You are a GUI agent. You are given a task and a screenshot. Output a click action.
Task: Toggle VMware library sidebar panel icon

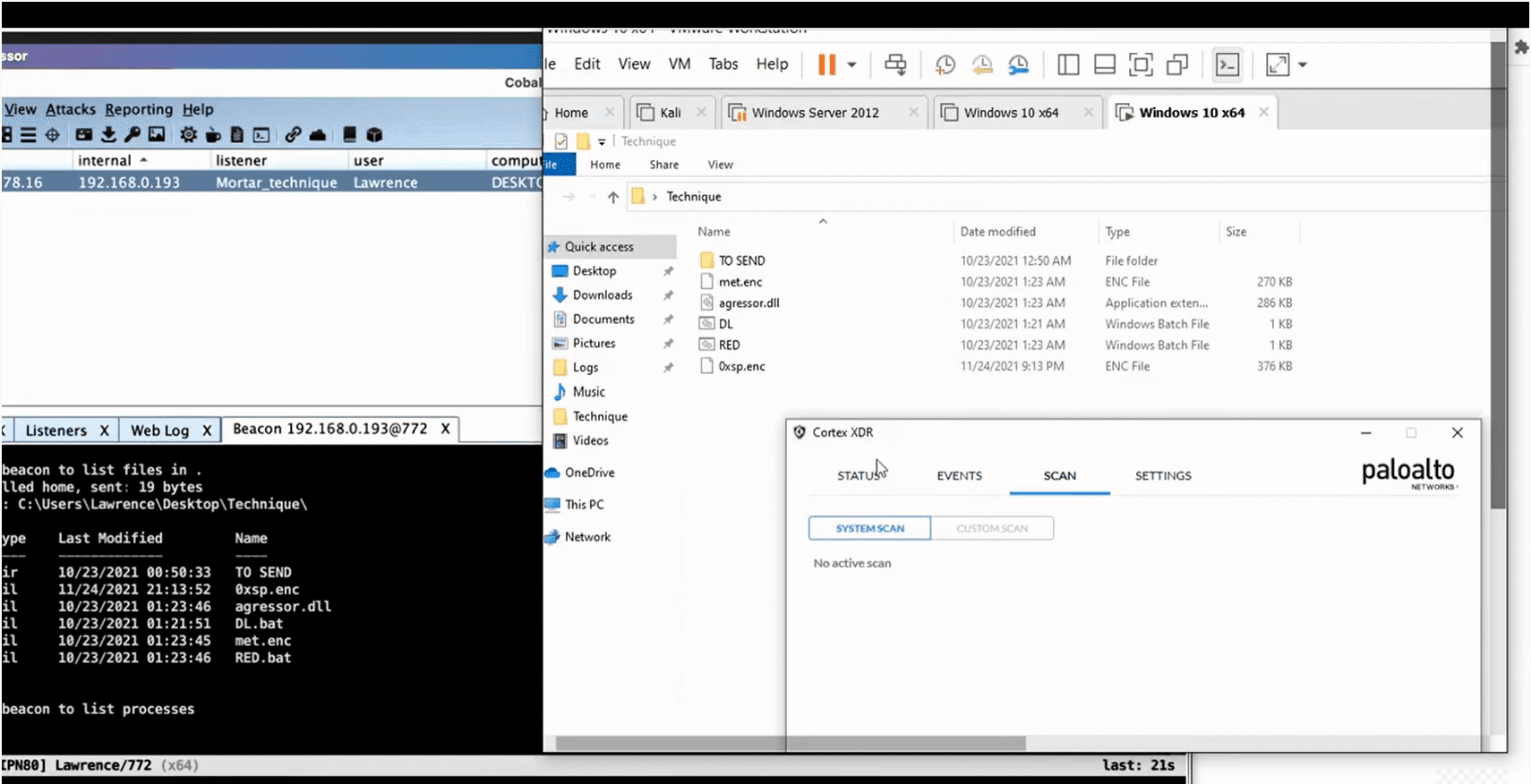pos(1068,64)
